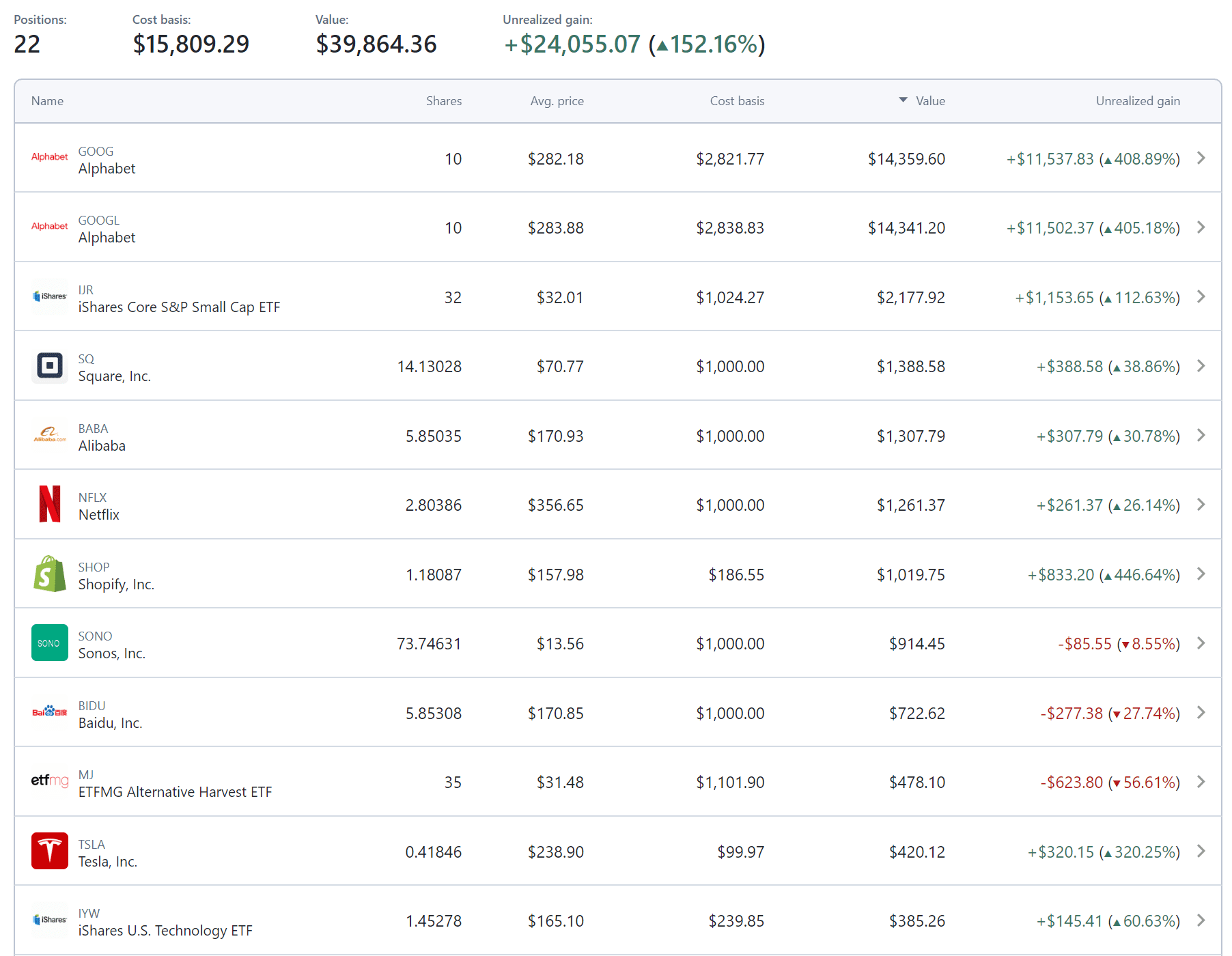Click Sonos unrealized loss -$85.55

(1084, 644)
